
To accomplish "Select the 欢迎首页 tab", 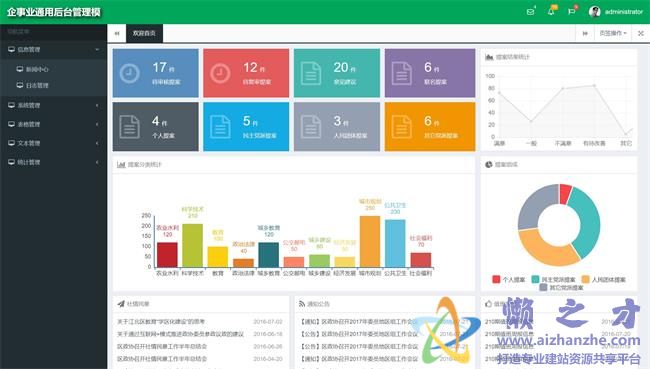I will (x=144, y=33).
